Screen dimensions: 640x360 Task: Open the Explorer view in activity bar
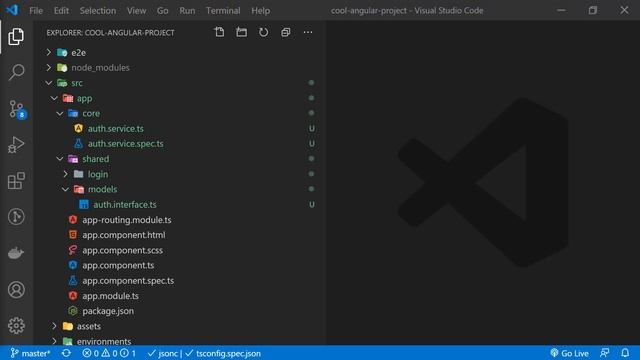coord(16,37)
